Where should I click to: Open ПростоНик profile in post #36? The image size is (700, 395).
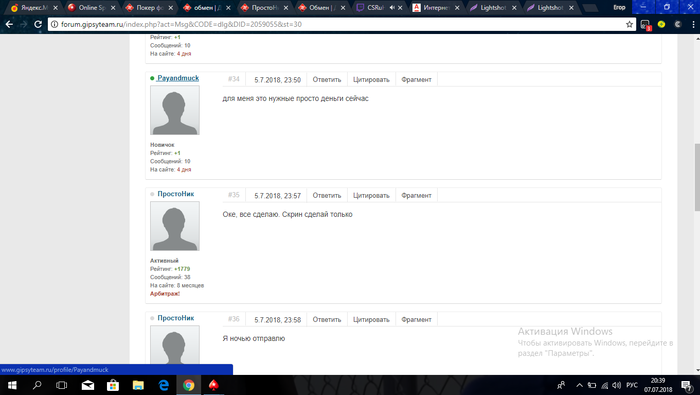pyautogui.click(x=175, y=318)
